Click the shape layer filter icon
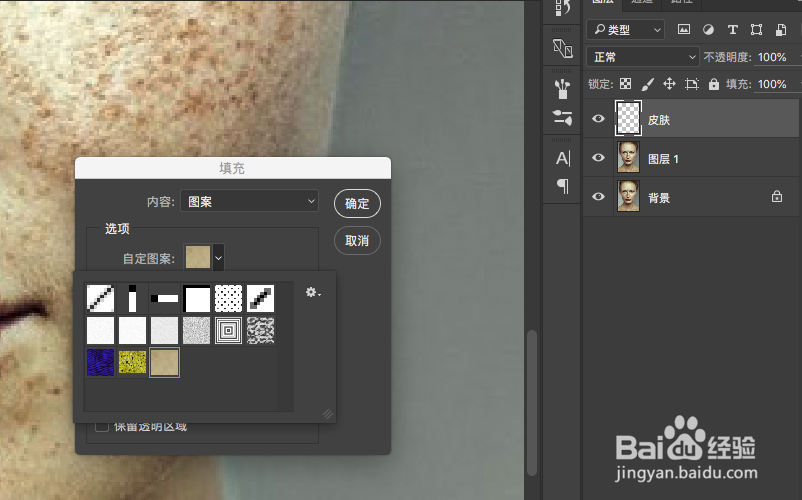802x500 pixels. [756, 30]
